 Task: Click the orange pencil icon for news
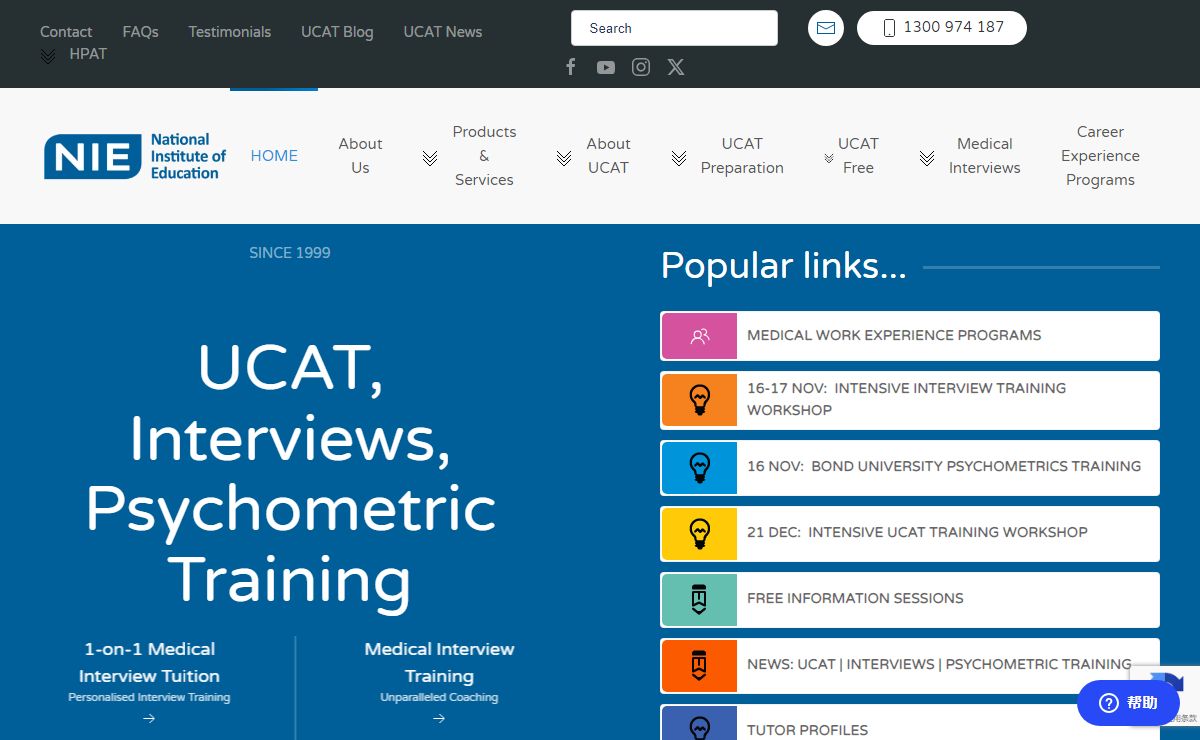pyautogui.click(x=700, y=665)
